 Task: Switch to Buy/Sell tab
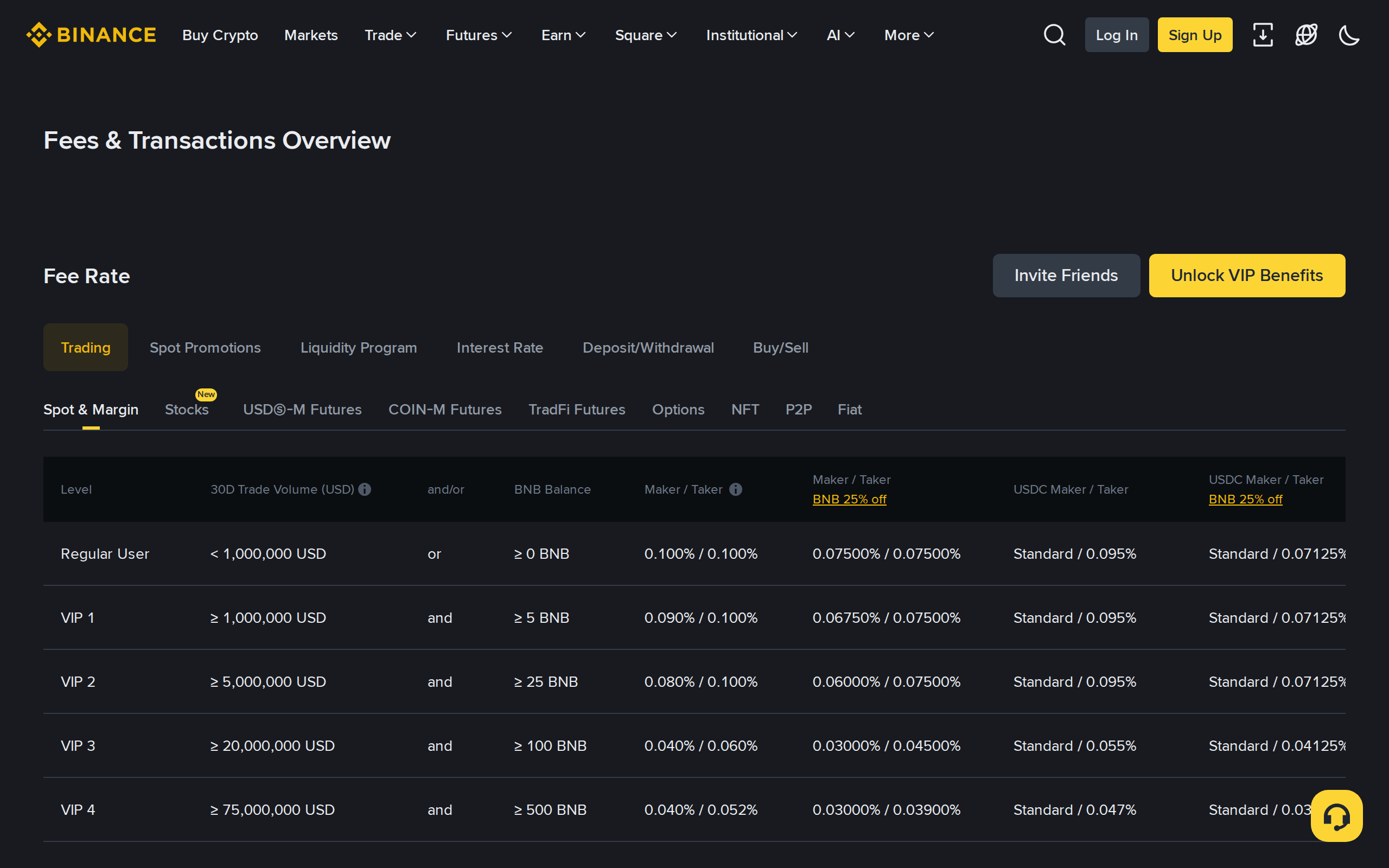pos(781,347)
